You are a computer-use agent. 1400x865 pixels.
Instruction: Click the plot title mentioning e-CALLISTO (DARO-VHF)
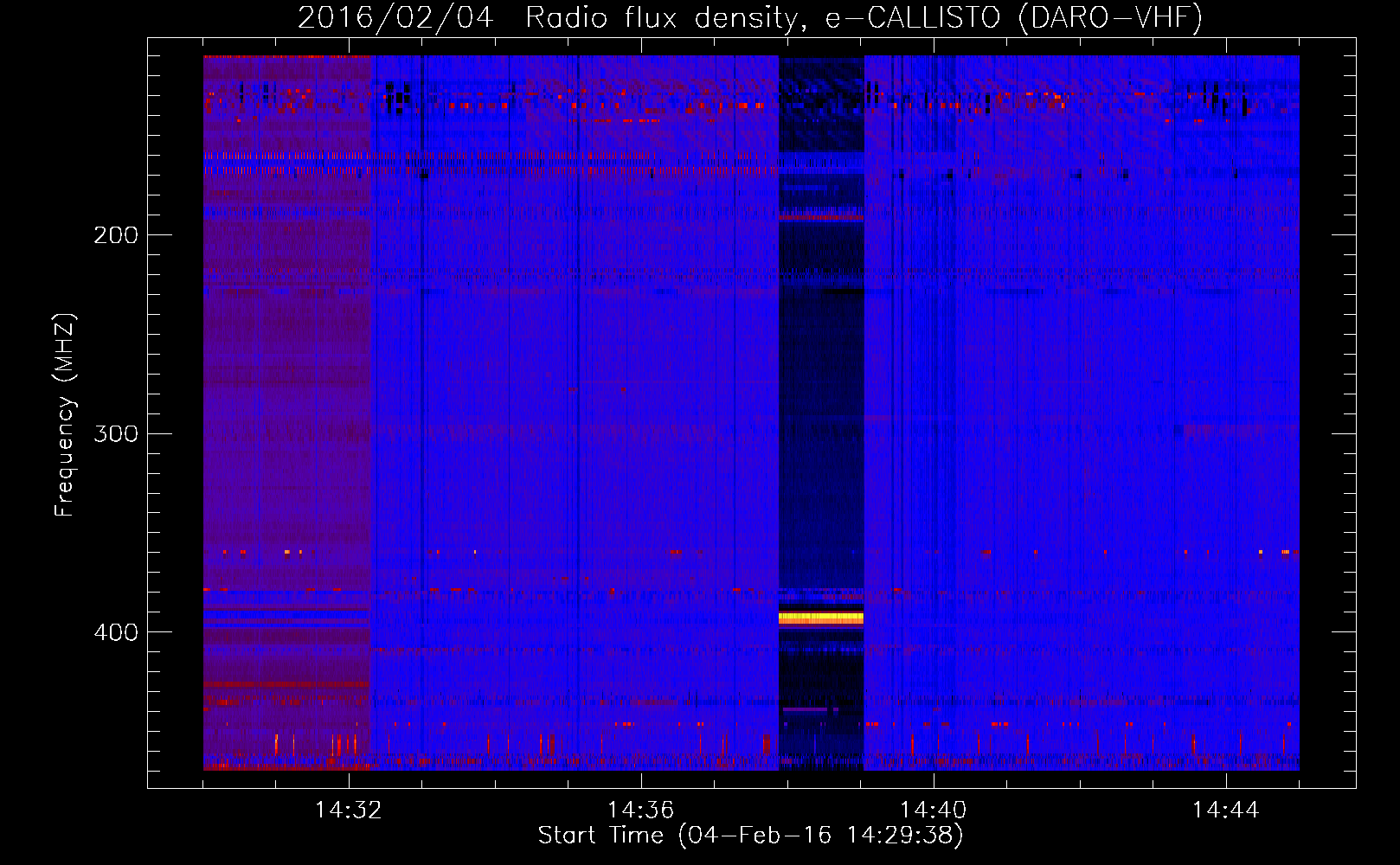[x=750, y=17]
